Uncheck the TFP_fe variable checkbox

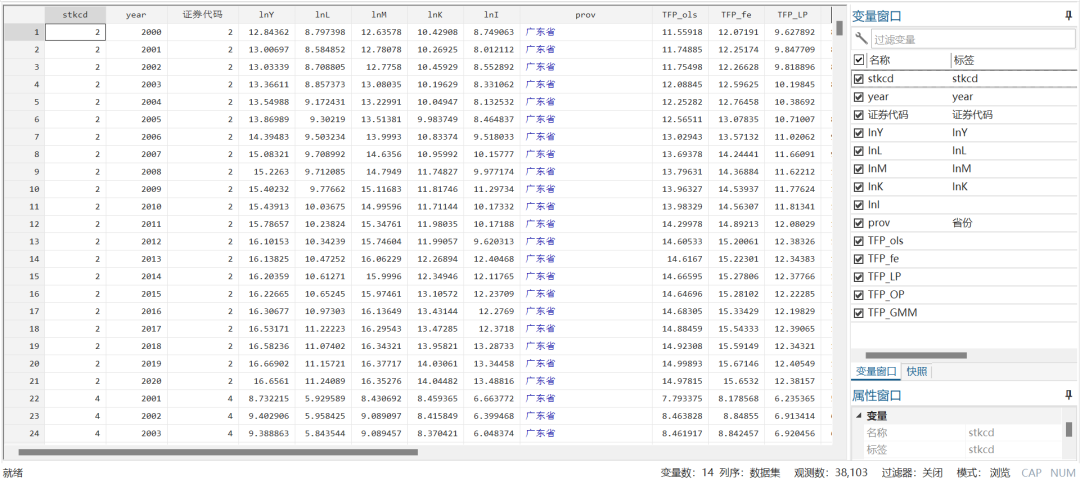point(858,259)
